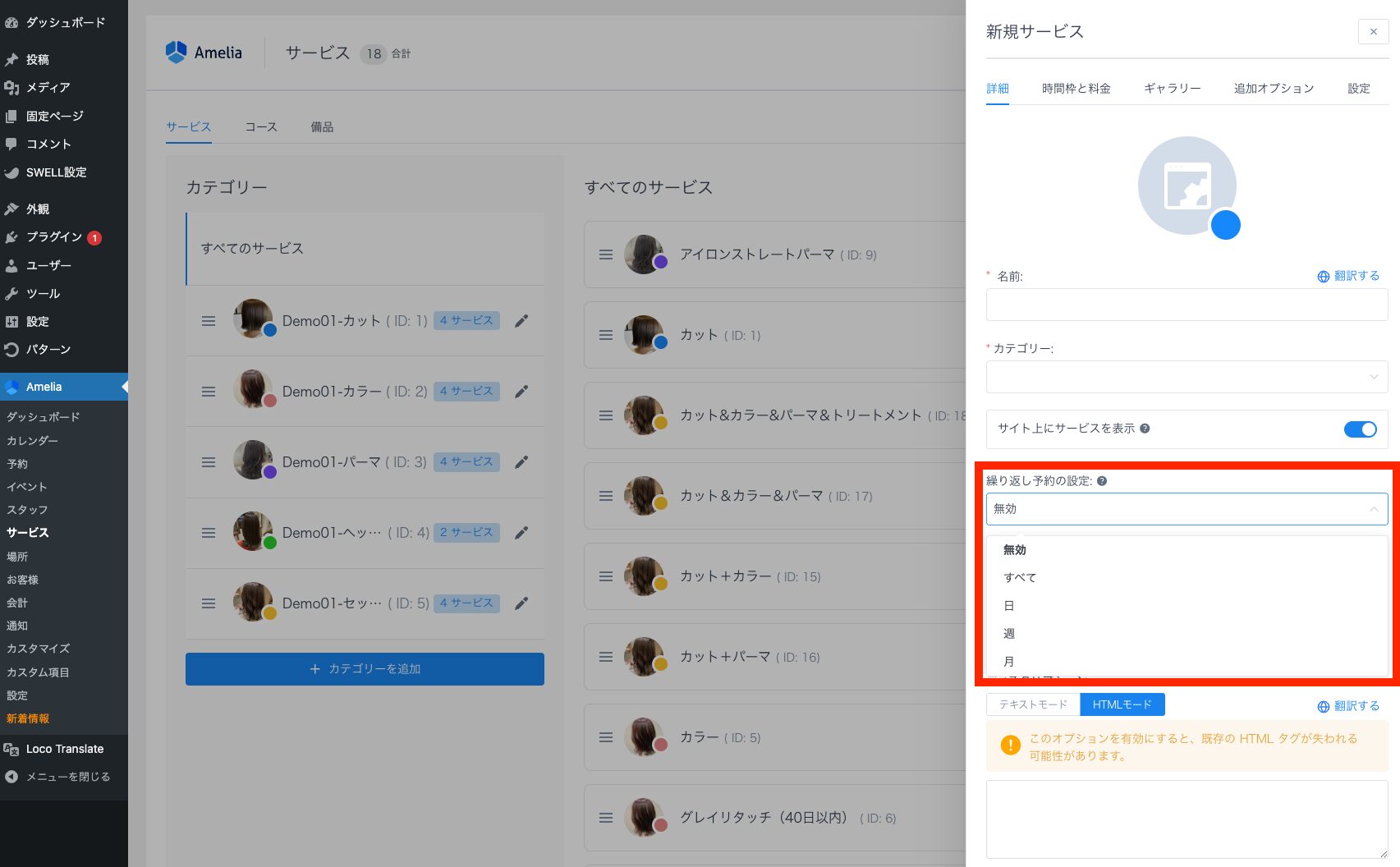Click the help icon beside サイト上にサービスを表示
1400x867 pixels.
pos(1145,429)
